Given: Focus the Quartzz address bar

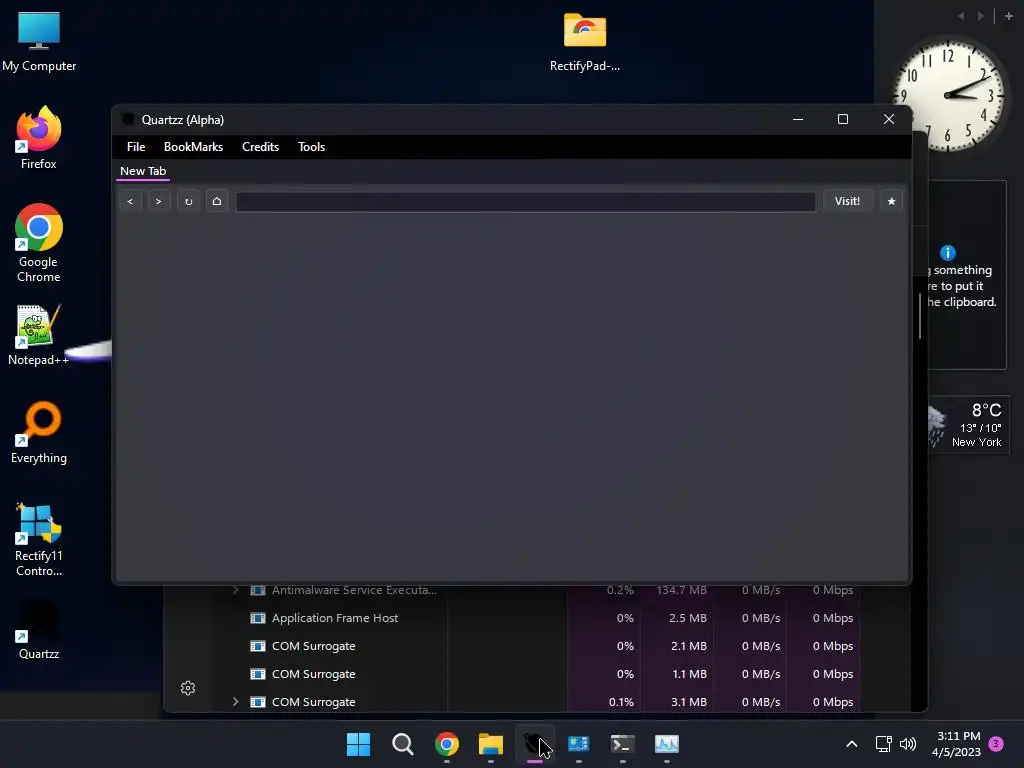Looking at the screenshot, I should (526, 202).
